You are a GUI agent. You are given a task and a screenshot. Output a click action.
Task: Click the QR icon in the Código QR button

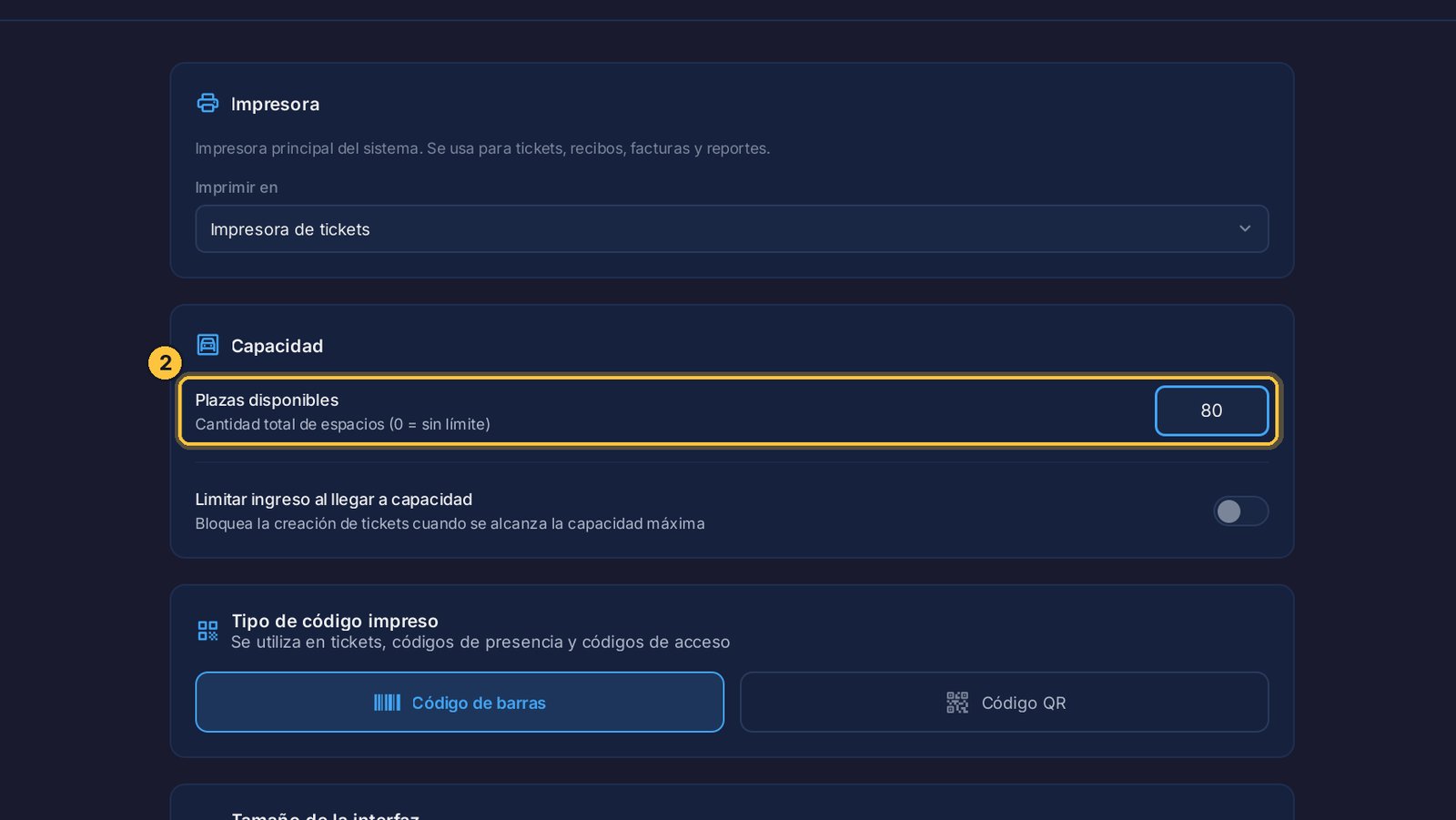957,703
